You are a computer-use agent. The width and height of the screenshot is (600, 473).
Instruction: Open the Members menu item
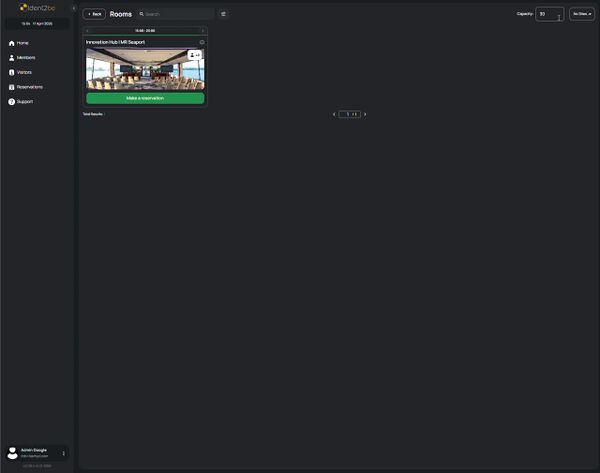[x=26, y=58]
